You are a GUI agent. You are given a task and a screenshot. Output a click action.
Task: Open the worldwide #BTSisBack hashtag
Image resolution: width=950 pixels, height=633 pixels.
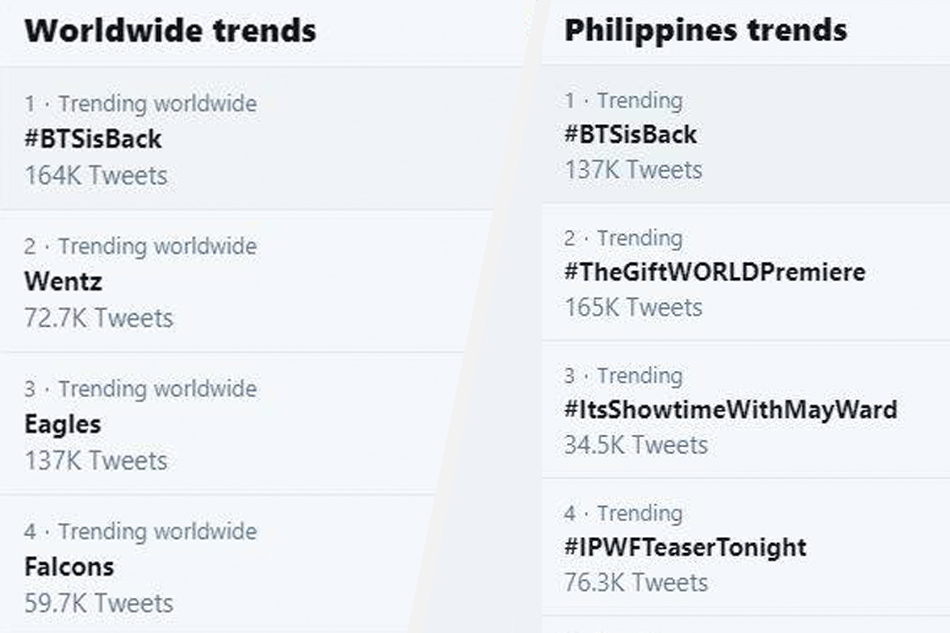pos(93,139)
